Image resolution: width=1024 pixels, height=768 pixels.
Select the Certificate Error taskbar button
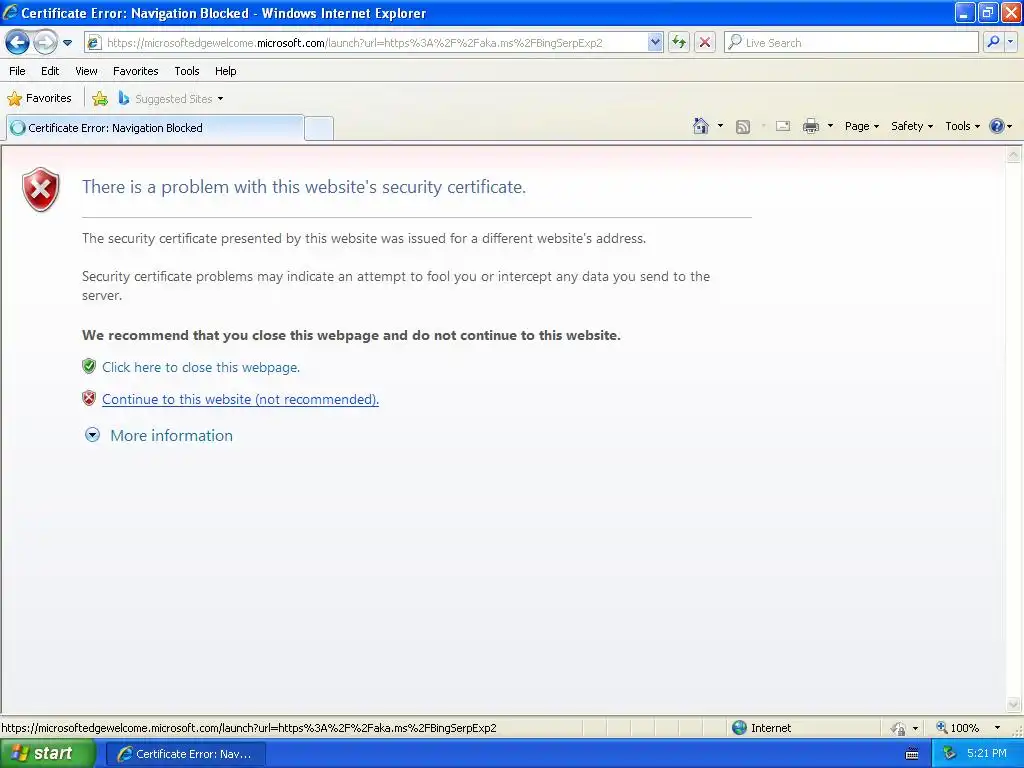pyautogui.click(x=185, y=754)
